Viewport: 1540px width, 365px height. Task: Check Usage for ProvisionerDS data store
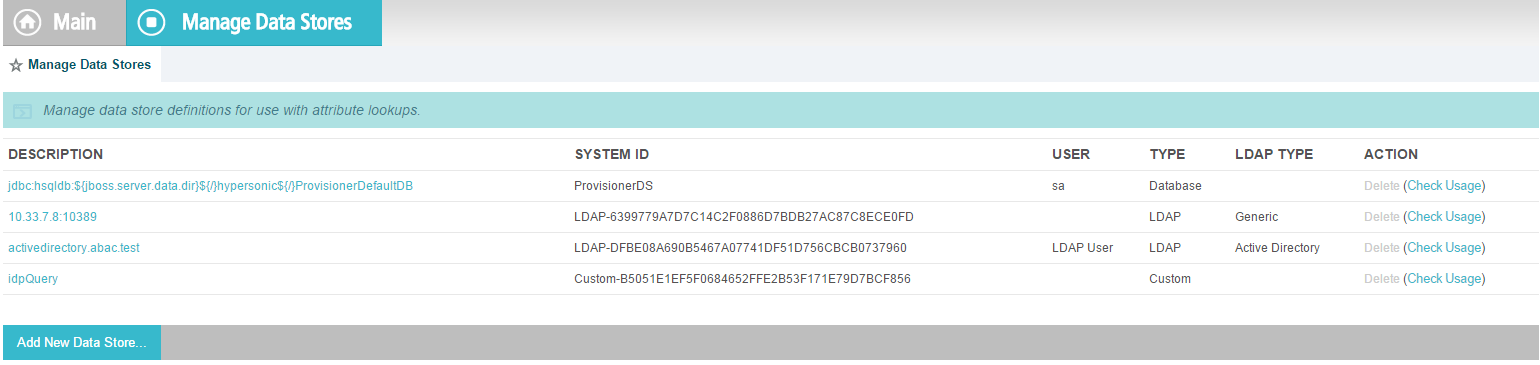pyautogui.click(x=1444, y=186)
